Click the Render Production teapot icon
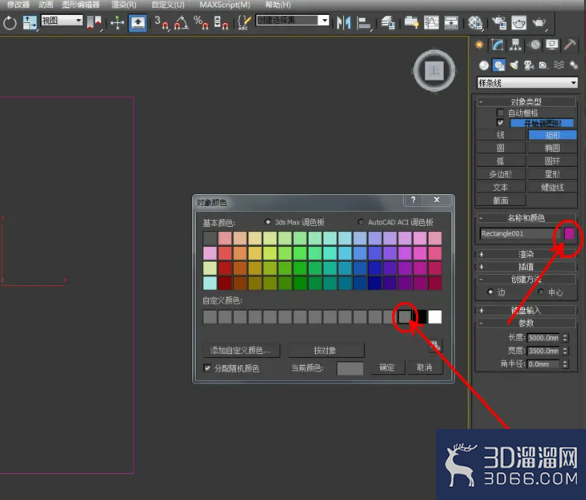This screenshot has height=500, width=586. tap(539, 23)
